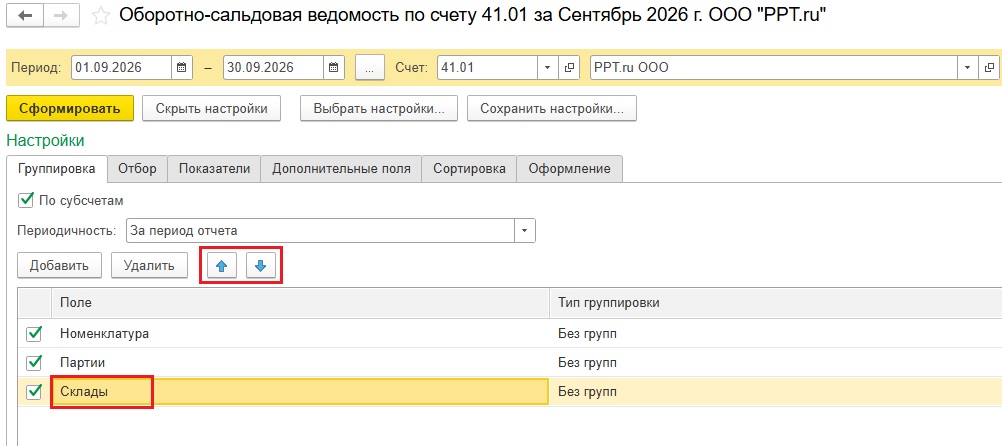This screenshot has width=1002, height=446.
Task: Select the Номенклатура field row
Action: [300, 334]
